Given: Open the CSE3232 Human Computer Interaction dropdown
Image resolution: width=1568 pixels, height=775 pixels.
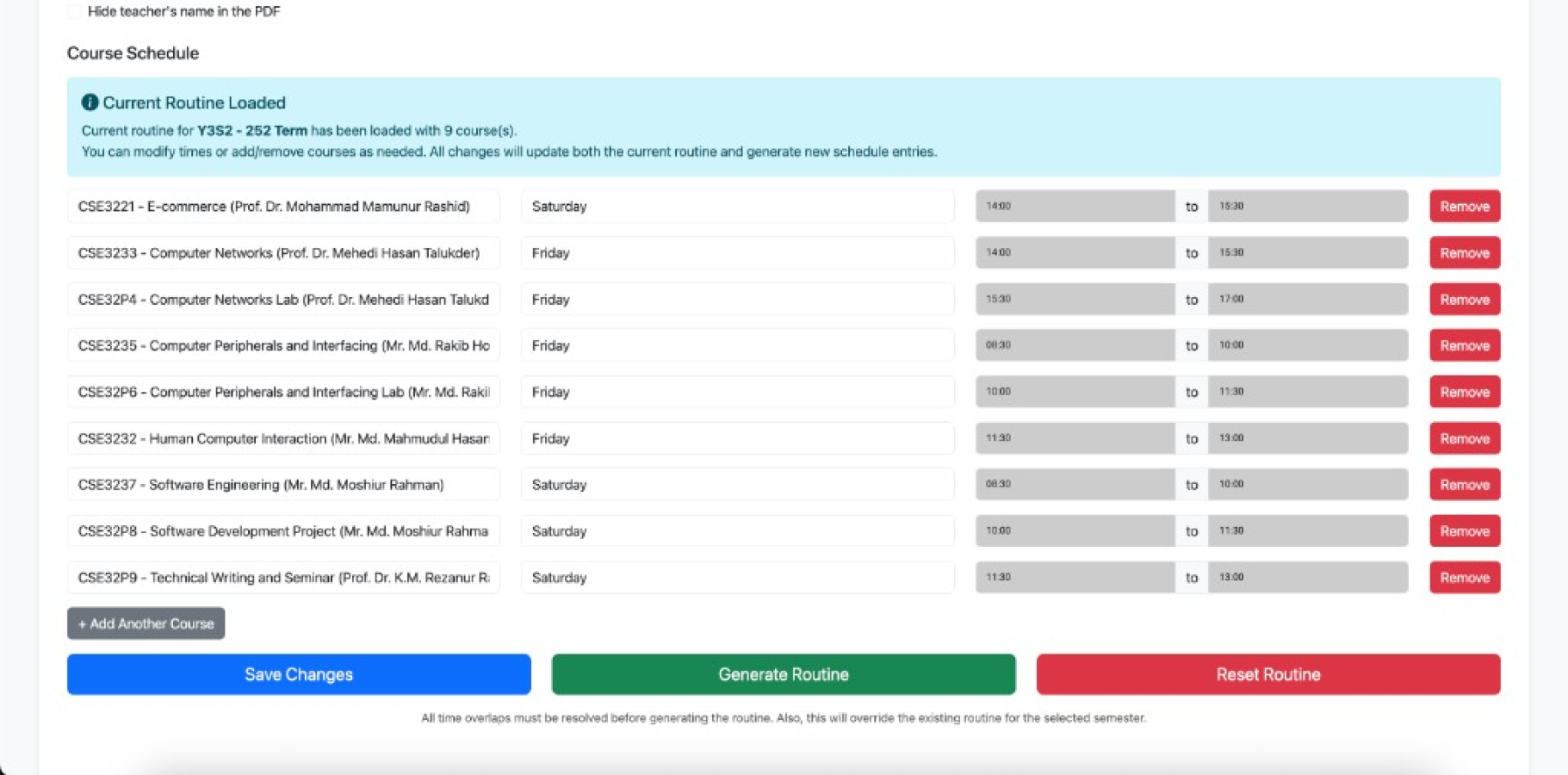Looking at the screenshot, I should click(x=283, y=438).
